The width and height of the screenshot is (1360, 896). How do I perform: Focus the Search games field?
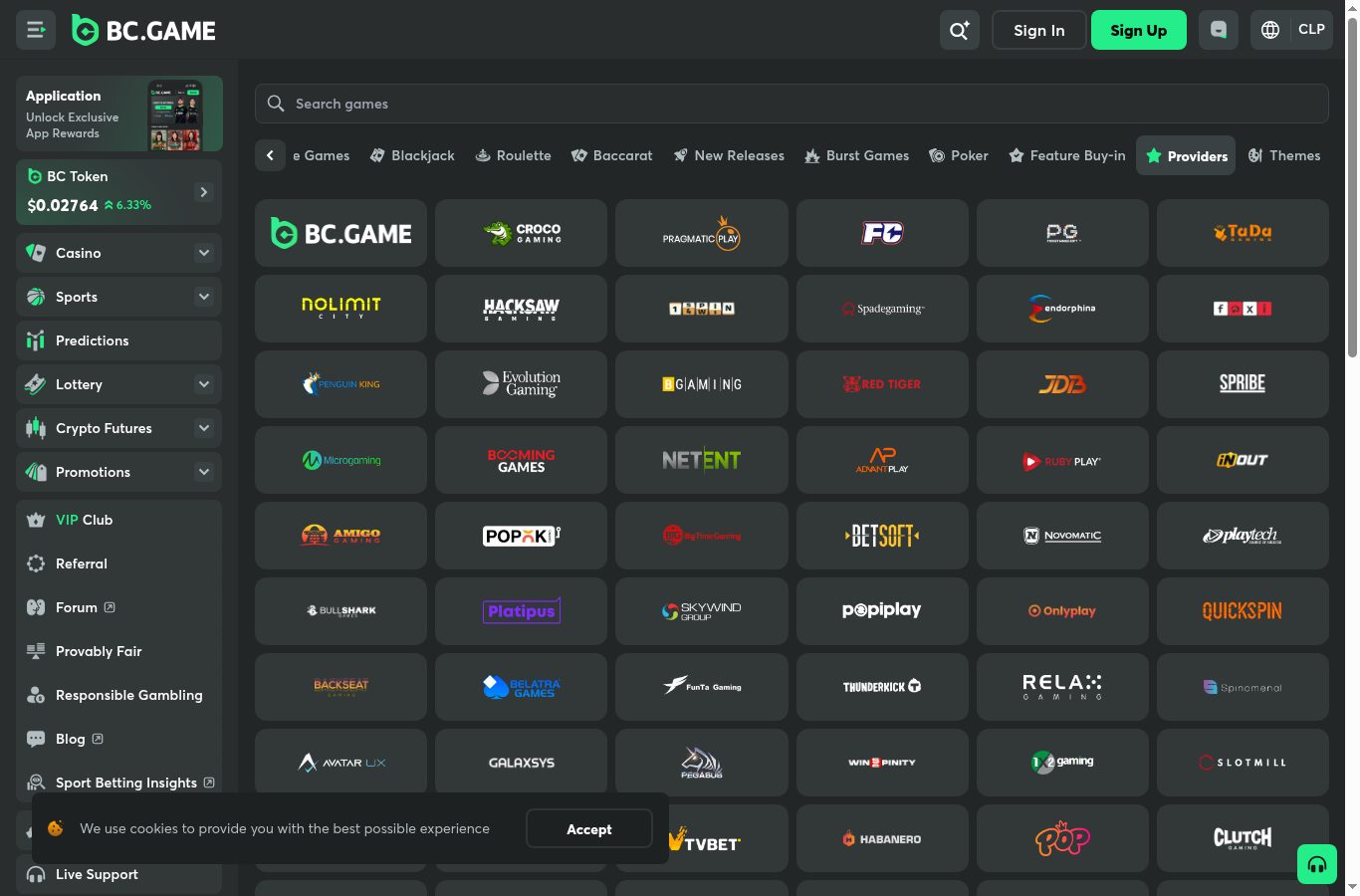tap(792, 104)
